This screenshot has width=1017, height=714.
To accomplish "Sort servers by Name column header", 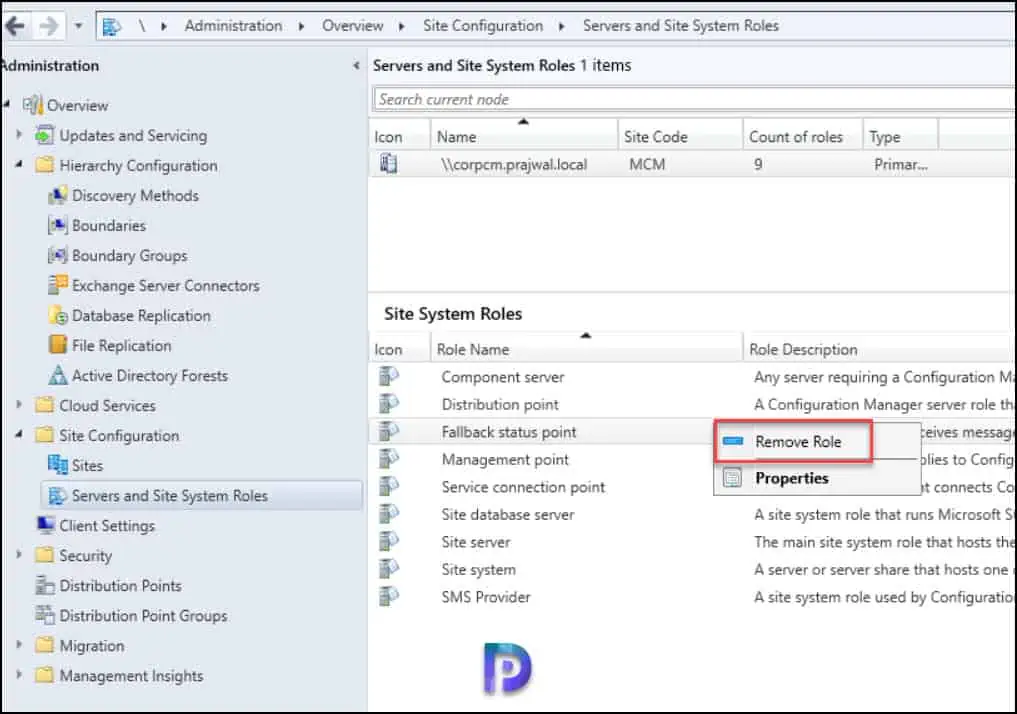I will click(524, 137).
